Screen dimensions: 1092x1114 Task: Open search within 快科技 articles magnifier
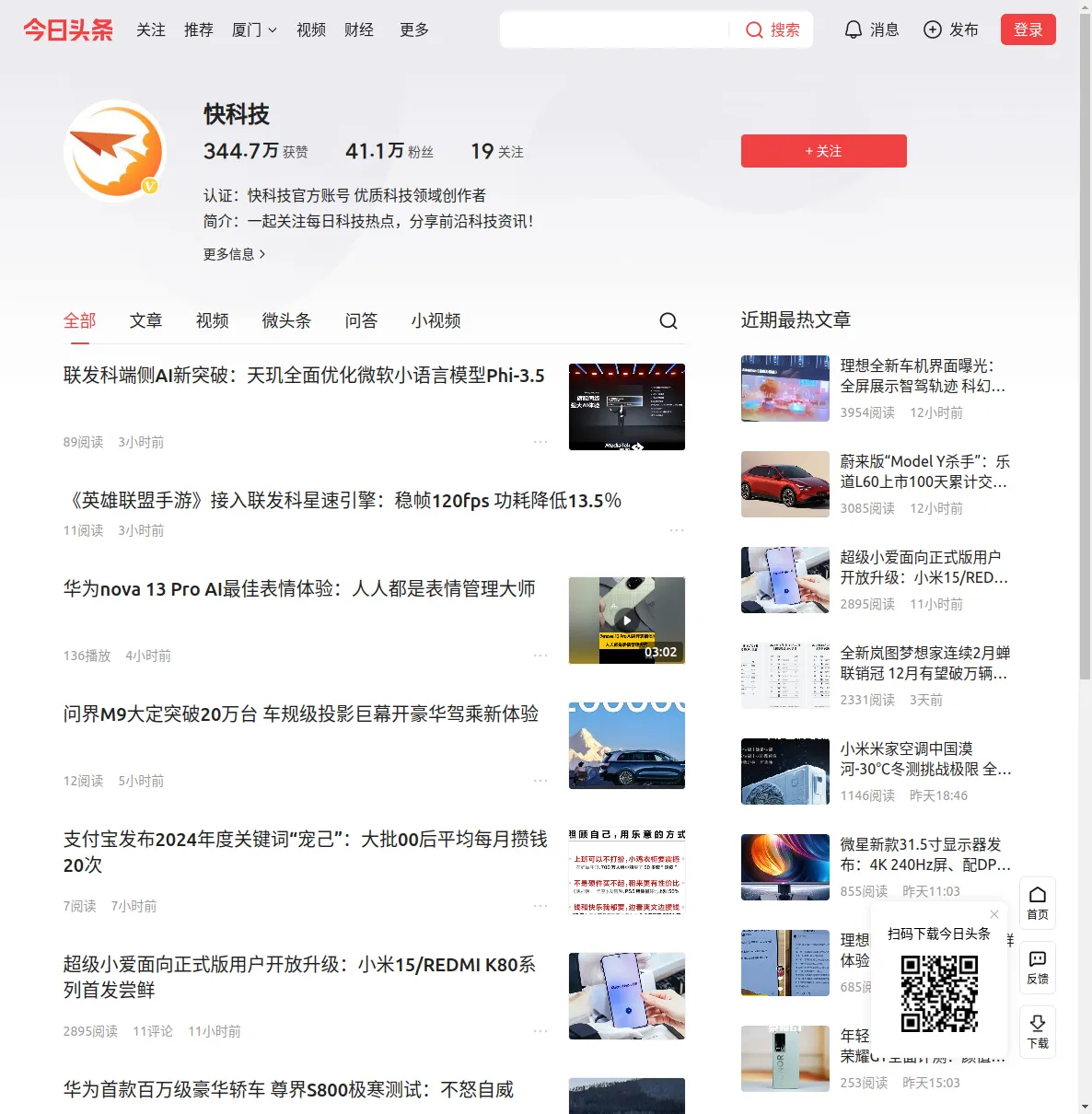point(668,320)
